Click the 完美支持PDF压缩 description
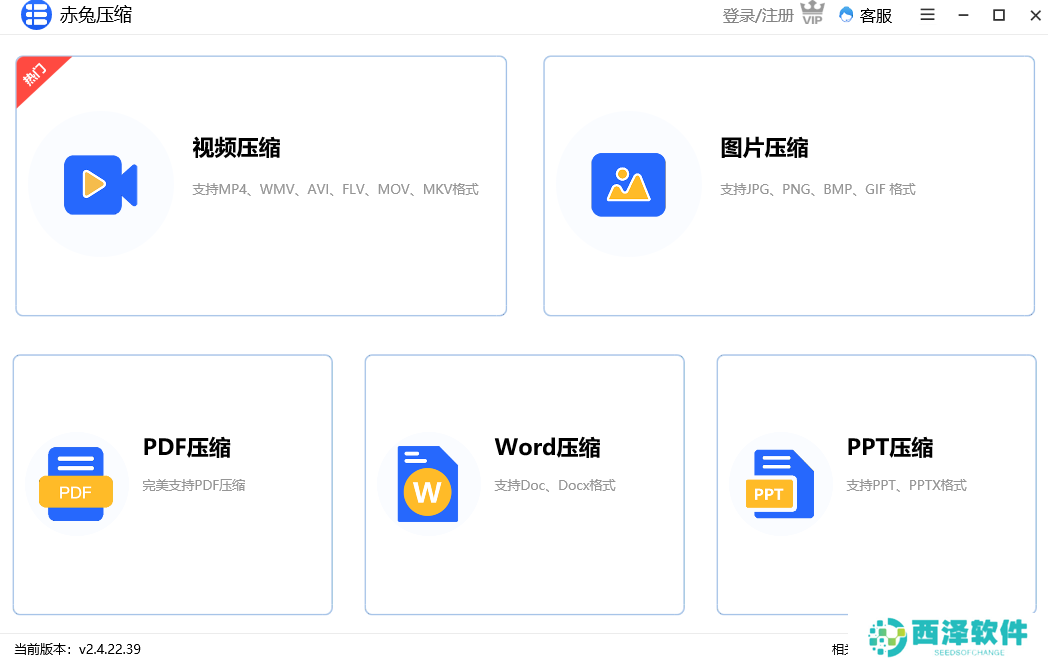Viewport: 1048px width, 663px height. point(194,485)
